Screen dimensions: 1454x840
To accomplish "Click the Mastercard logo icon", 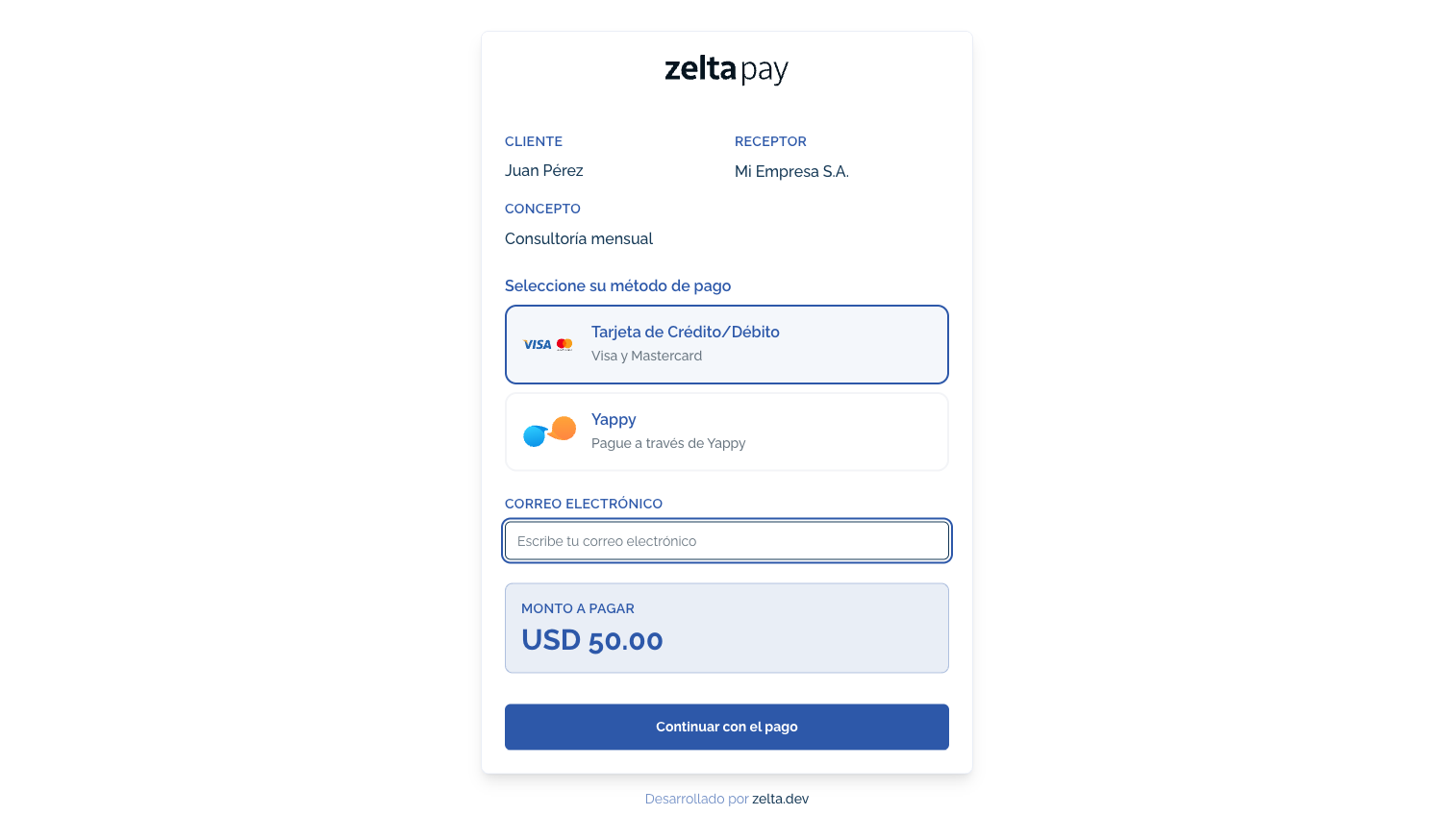I will 564,344.
